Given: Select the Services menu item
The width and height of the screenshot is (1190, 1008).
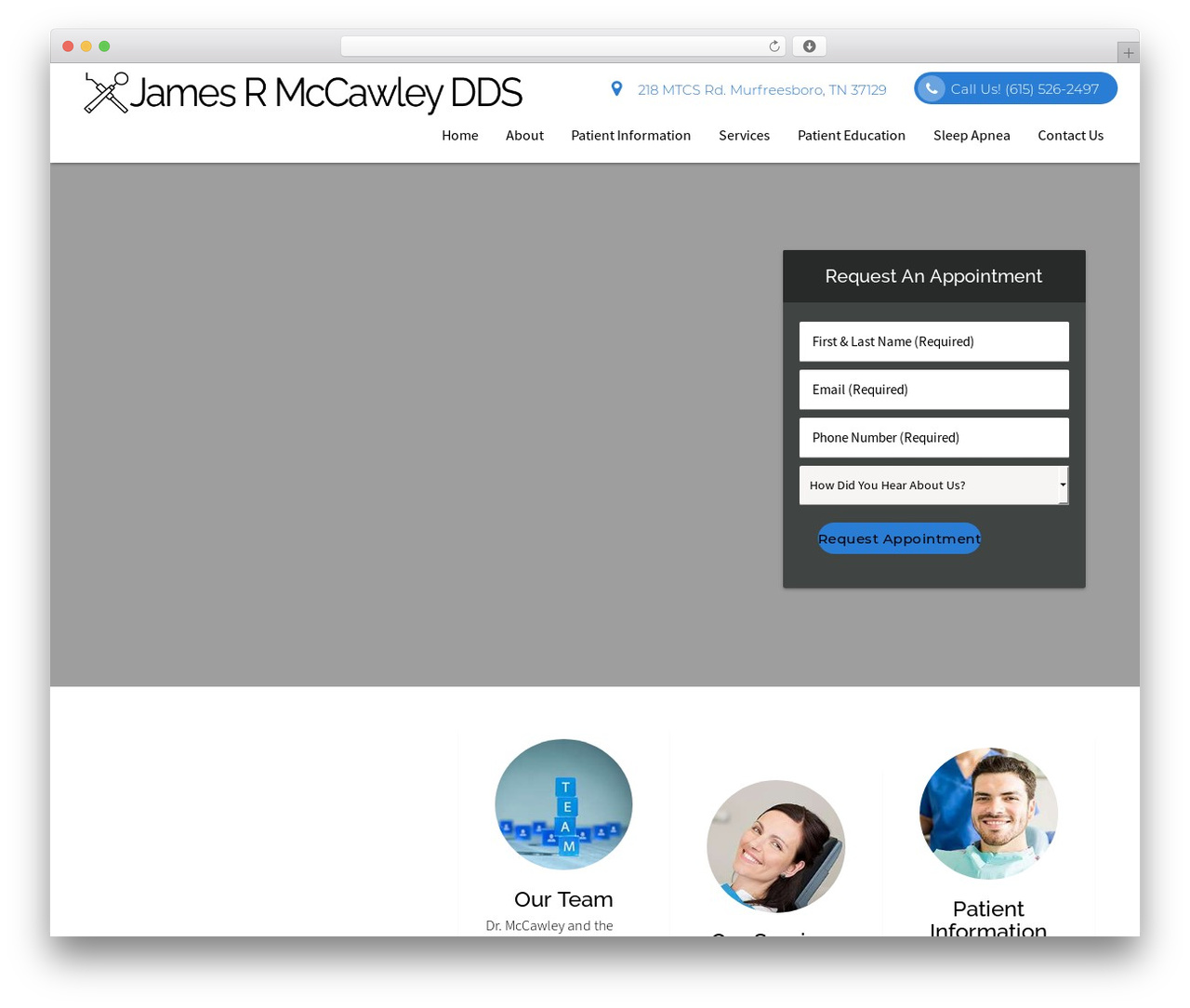Looking at the screenshot, I should point(744,136).
